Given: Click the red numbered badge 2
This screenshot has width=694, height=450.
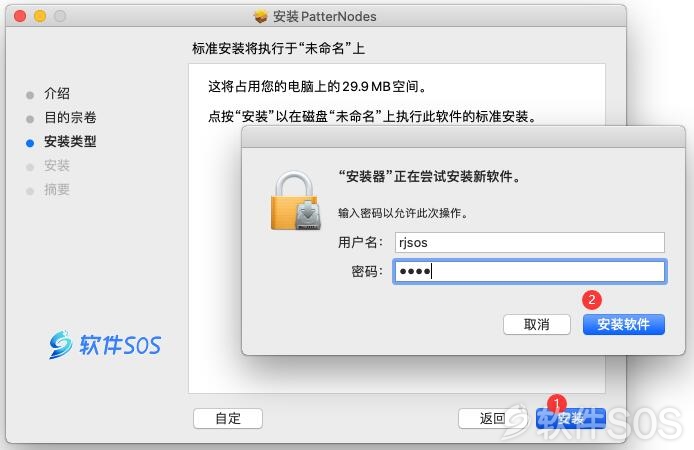Looking at the screenshot, I should click(x=592, y=300).
